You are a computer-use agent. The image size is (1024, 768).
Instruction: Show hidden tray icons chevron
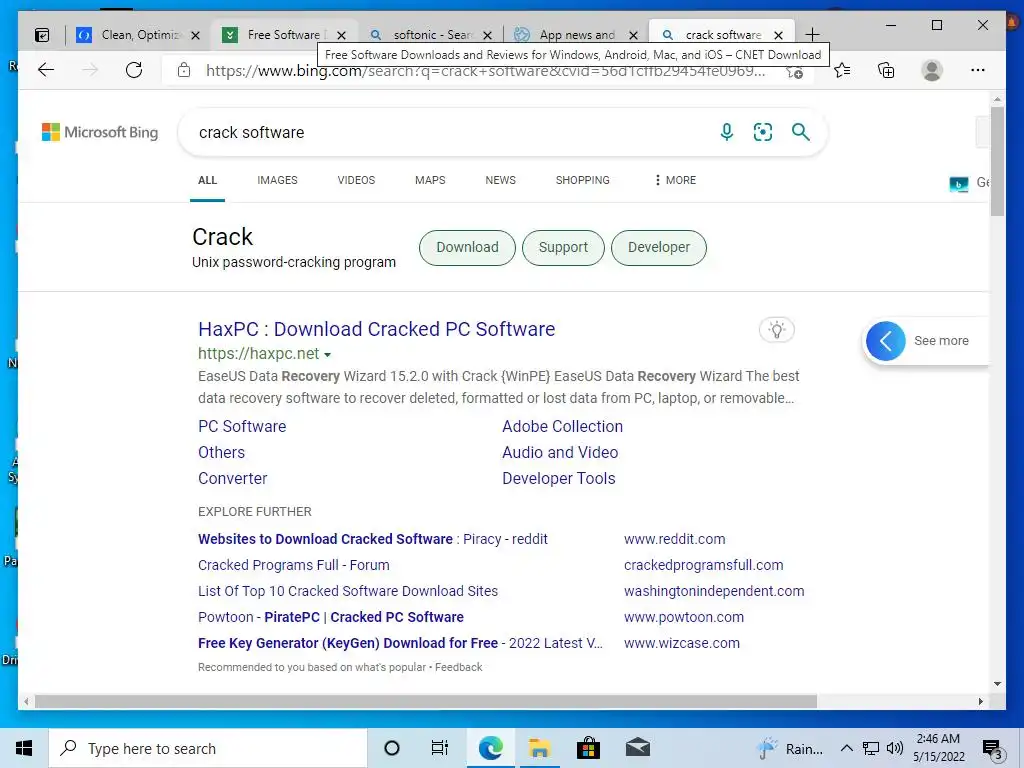(x=846, y=748)
